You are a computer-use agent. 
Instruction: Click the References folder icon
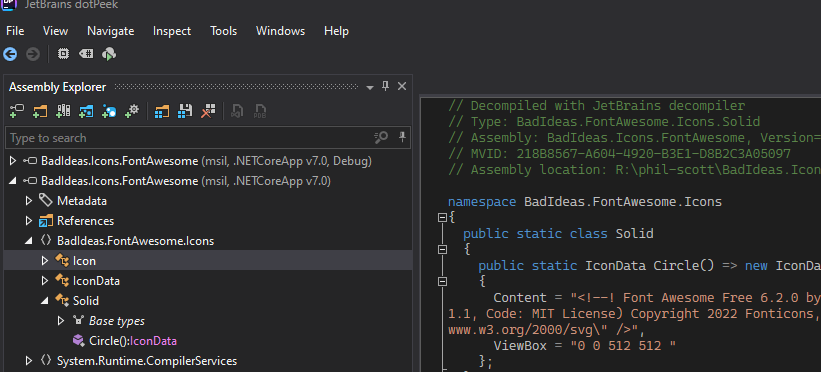point(46,221)
